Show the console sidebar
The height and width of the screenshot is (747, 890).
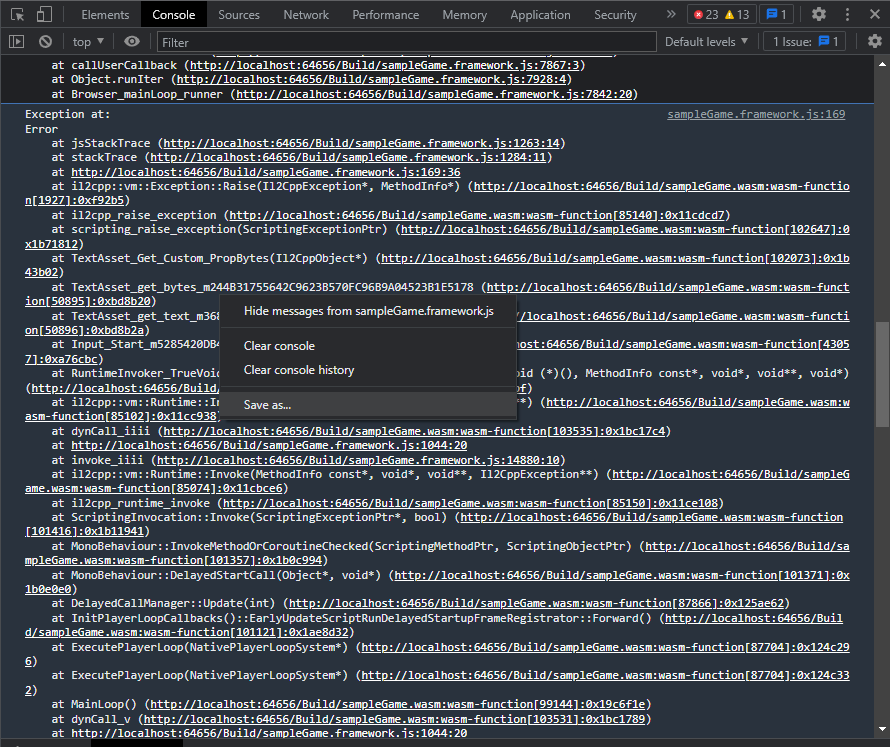click(x=16, y=42)
